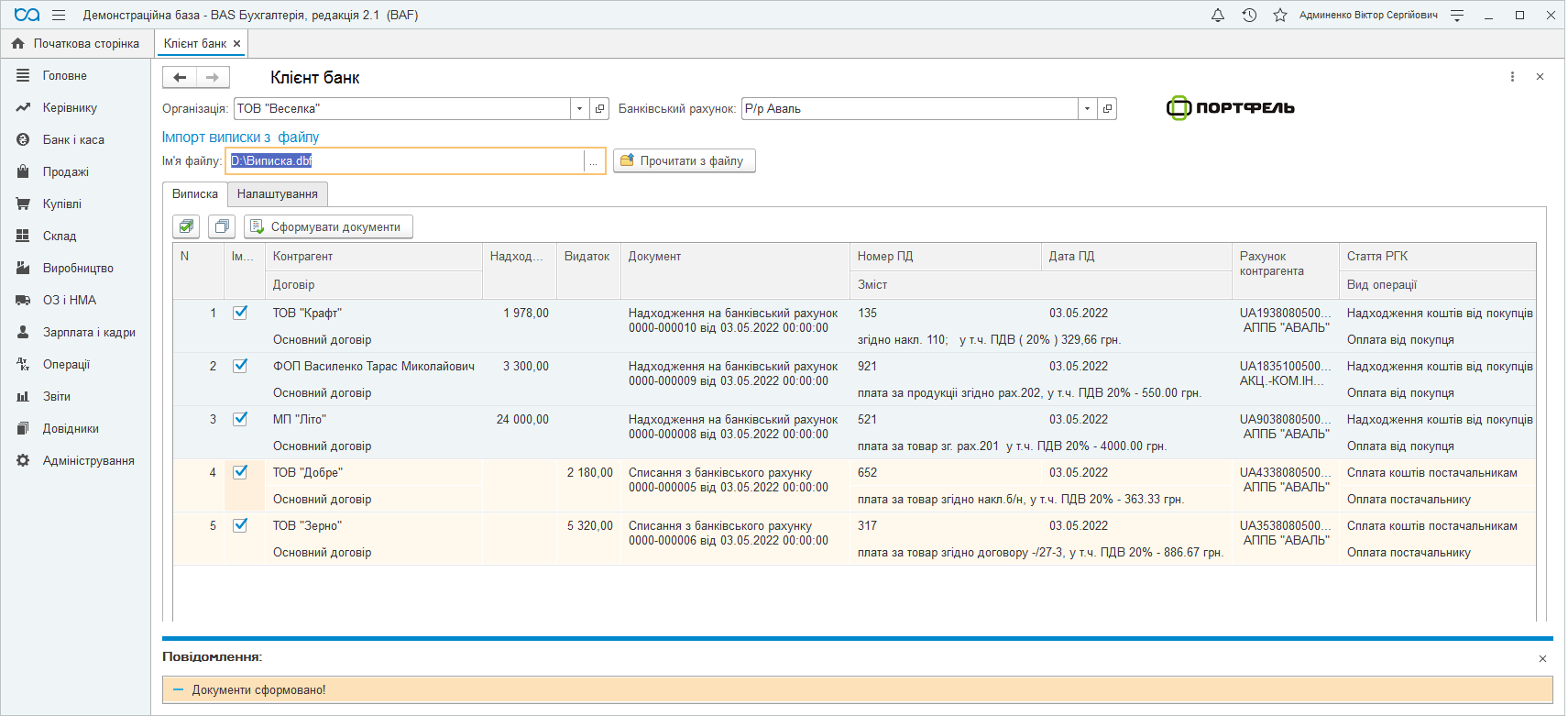This screenshot has width=1568, height=716.
Task: Toggle the checkbox for МП "Літо" row
Action: (x=240, y=419)
